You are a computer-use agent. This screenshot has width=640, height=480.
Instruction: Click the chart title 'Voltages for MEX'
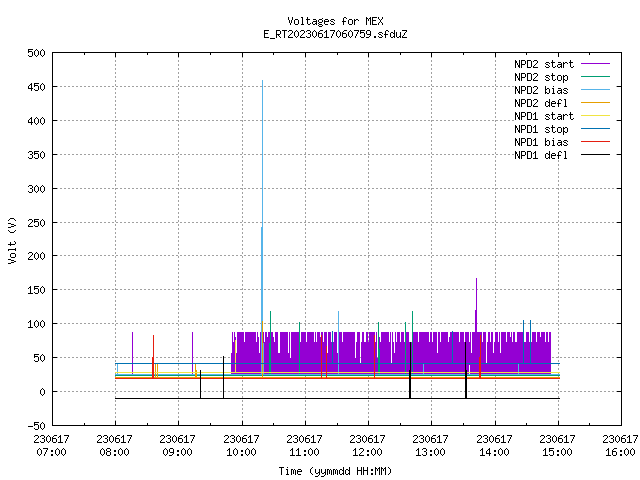click(335, 21)
